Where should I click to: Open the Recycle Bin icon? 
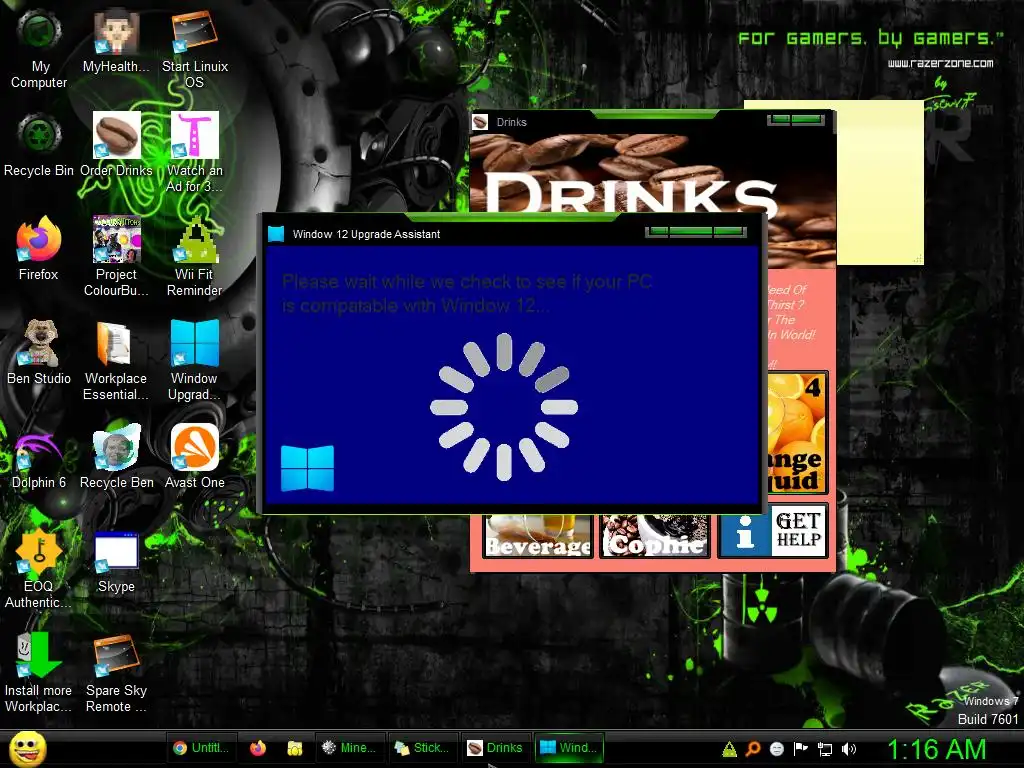point(39,145)
